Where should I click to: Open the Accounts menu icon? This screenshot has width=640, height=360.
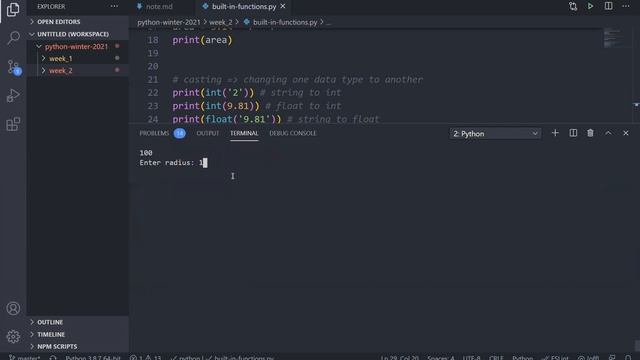13,308
